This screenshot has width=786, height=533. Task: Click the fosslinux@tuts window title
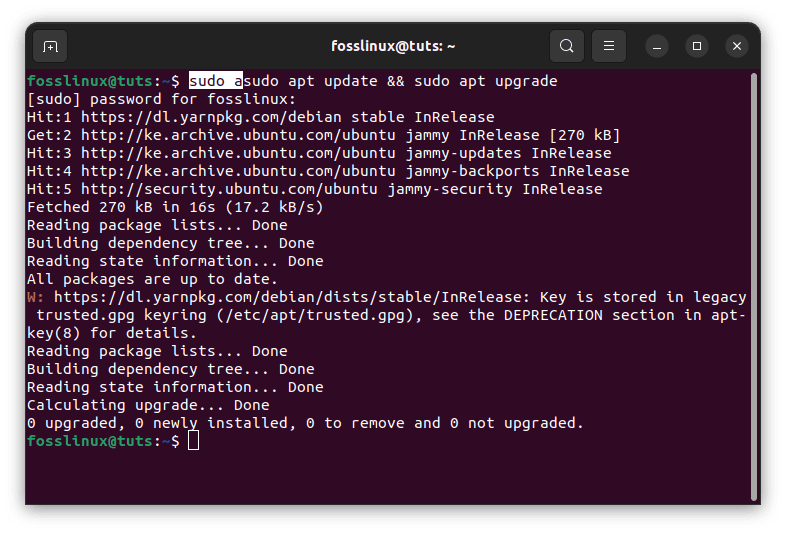(393, 46)
